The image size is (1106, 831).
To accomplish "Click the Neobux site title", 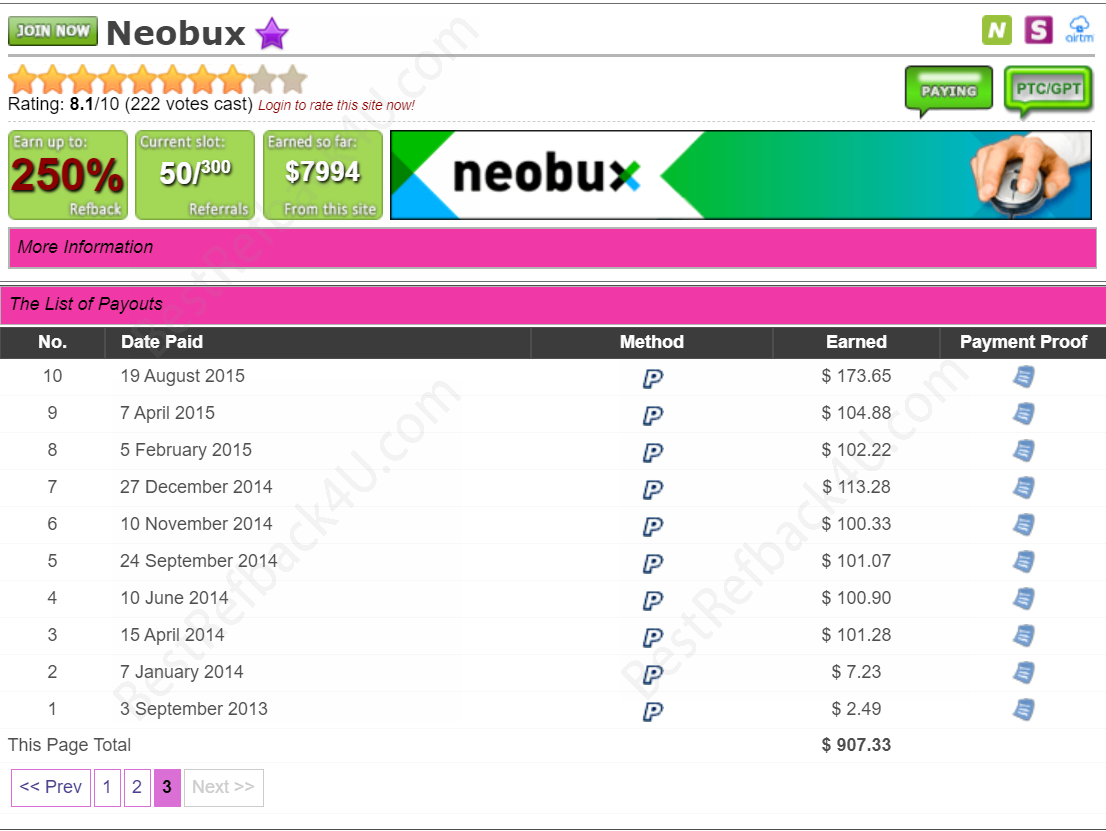I will point(176,32).
